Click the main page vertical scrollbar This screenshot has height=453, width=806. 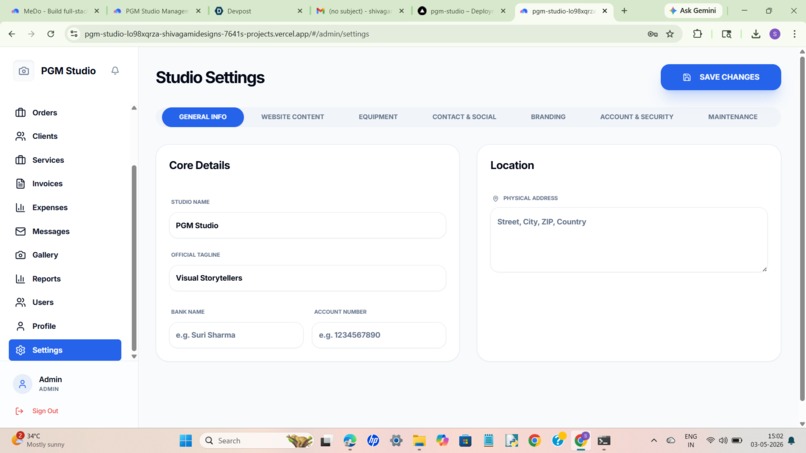click(x=802, y=228)
